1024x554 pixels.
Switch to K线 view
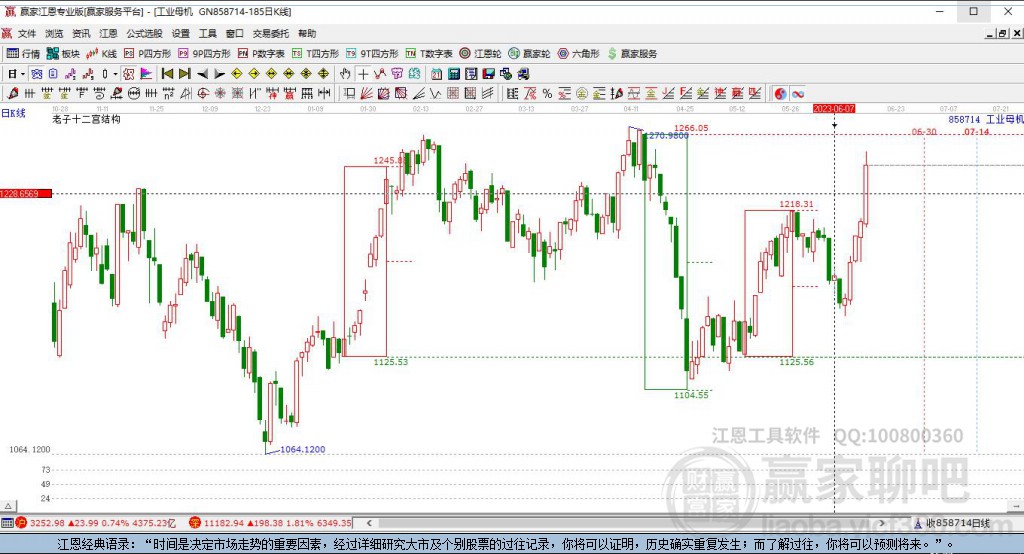(101, 54)
